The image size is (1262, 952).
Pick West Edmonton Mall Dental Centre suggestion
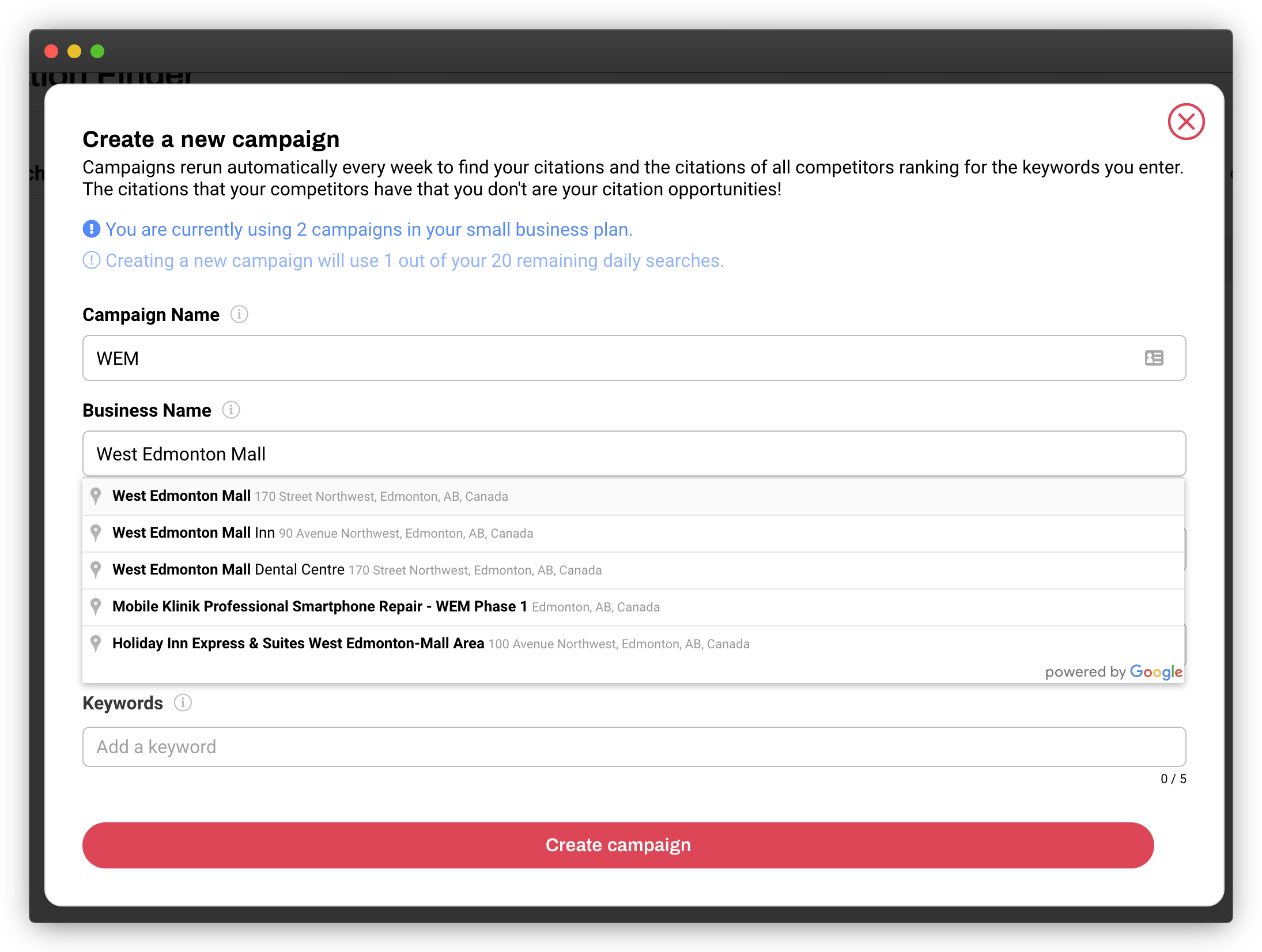357,570
